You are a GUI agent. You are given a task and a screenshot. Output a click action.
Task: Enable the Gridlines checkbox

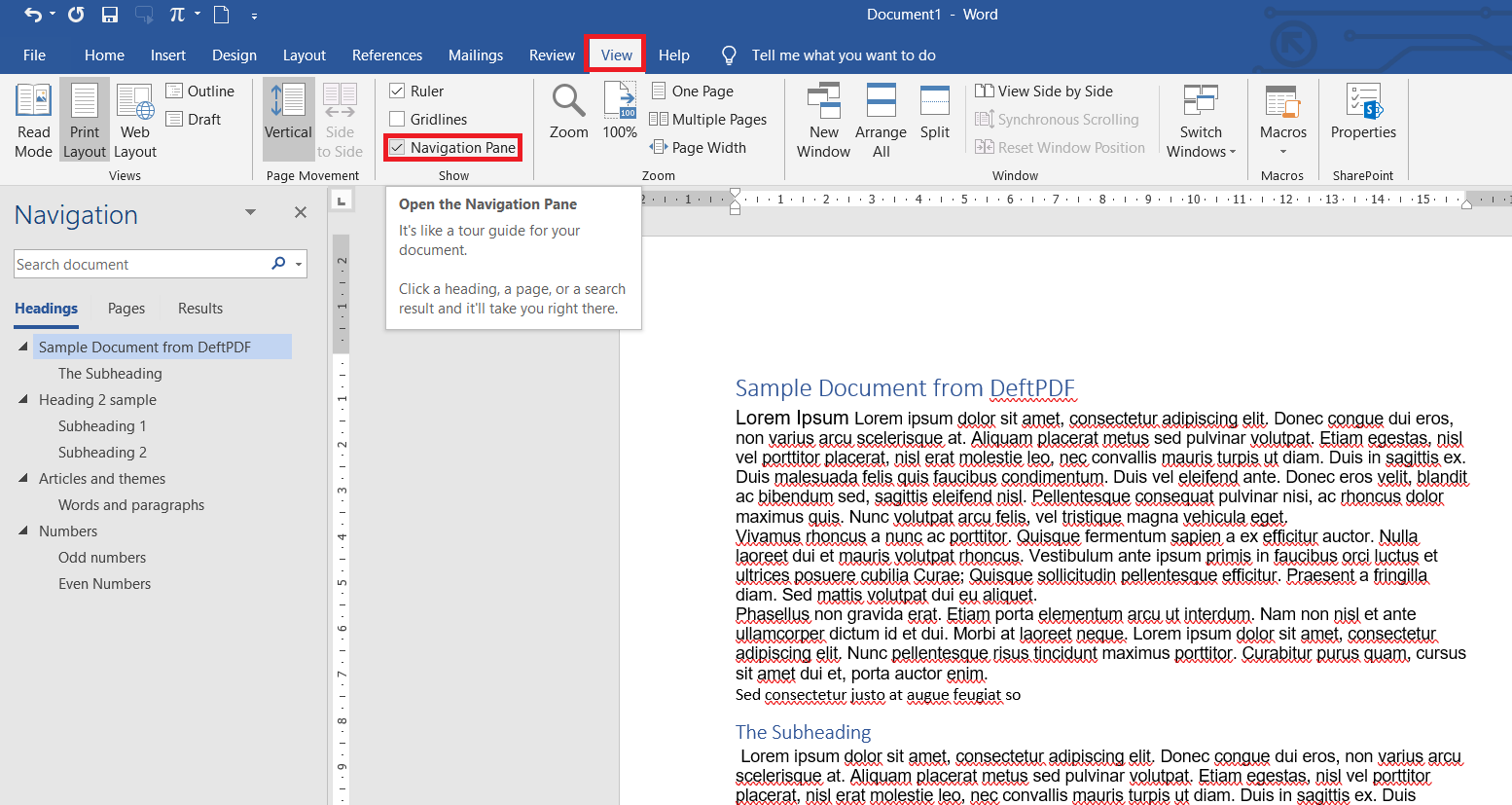(x=397, y=120)
